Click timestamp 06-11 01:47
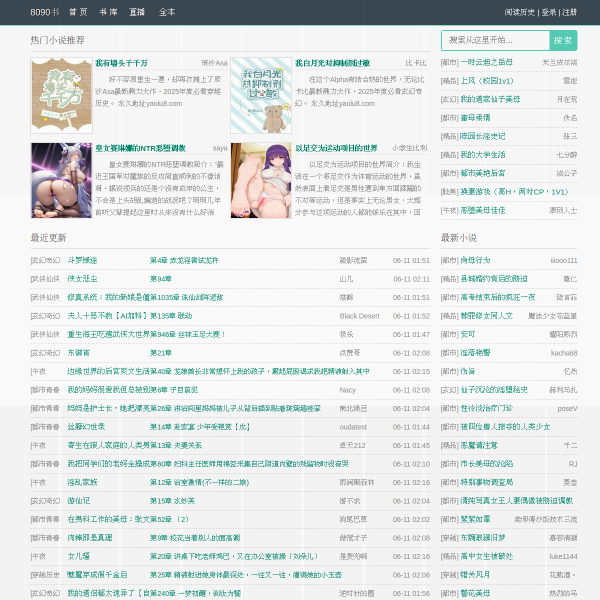This screenshot has width=600, height=600. pos(411,334)
